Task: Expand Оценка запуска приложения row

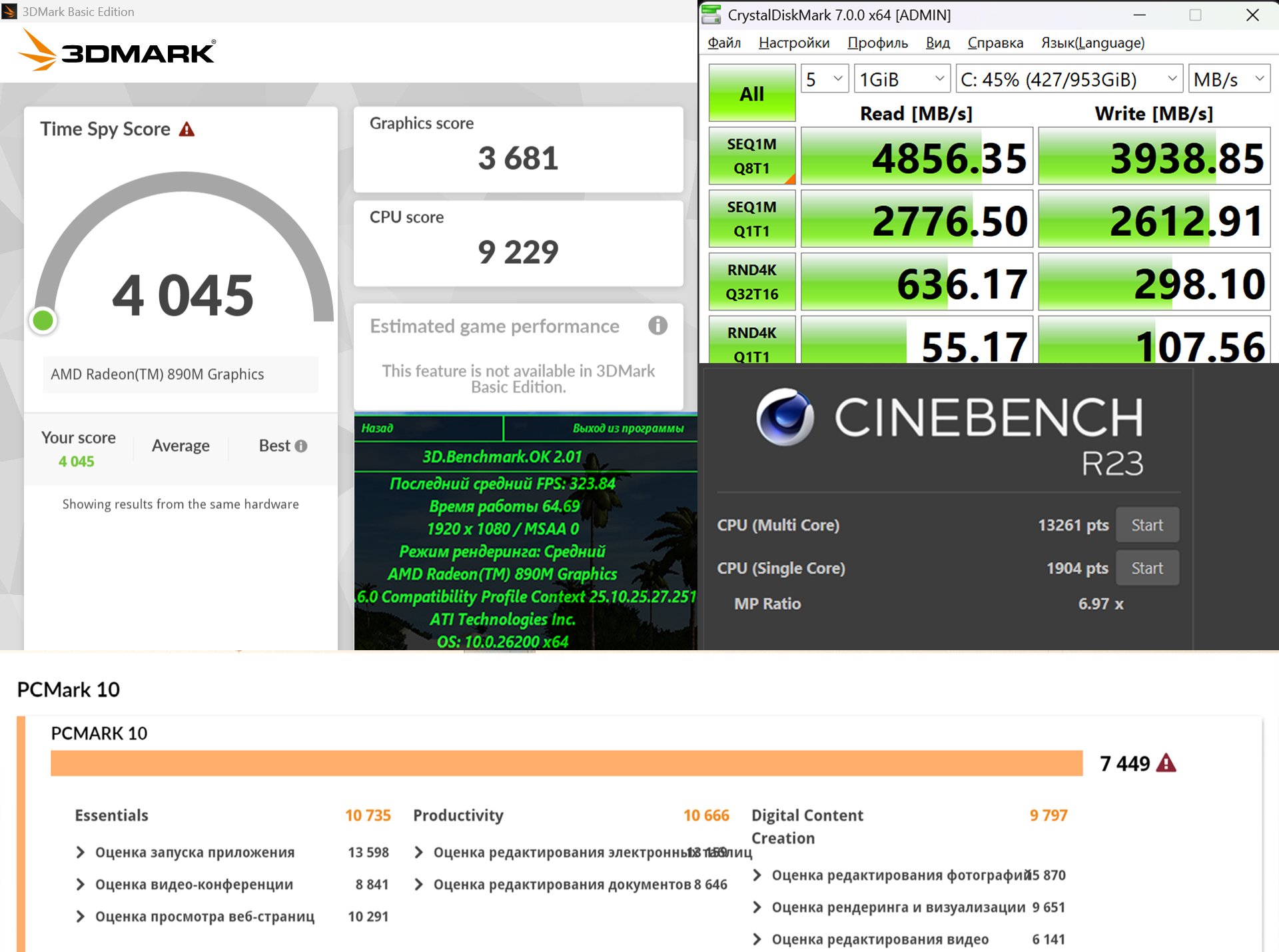Action: 81,852
